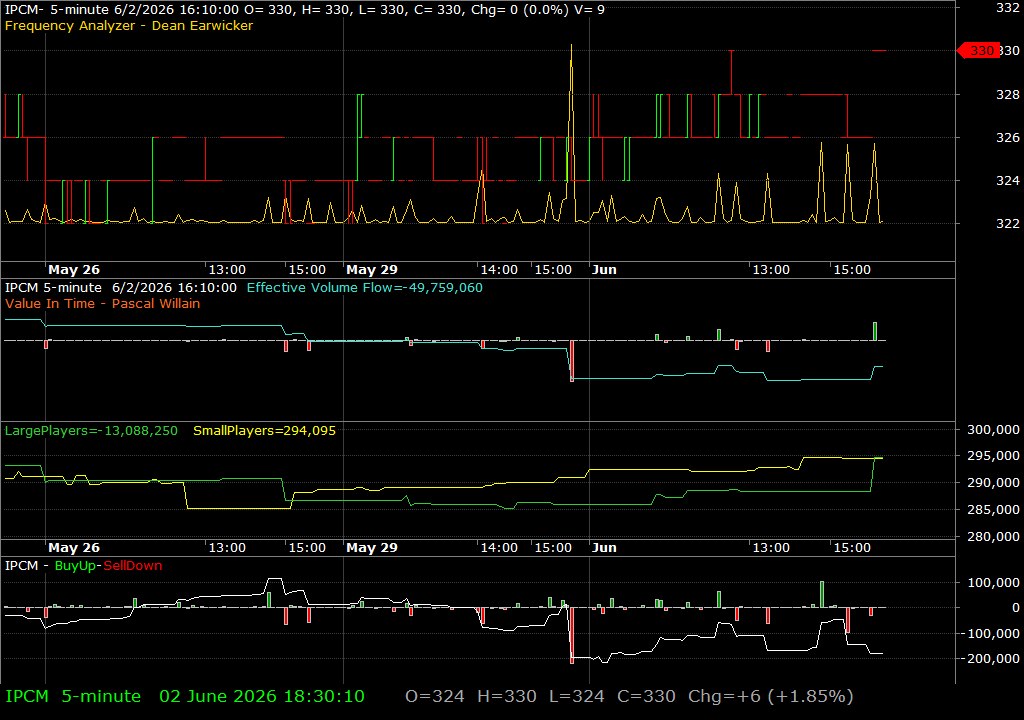Image resolution: width=1024 pixels, height=720 pixels.
Task: Click the 100,000 BuyUp axis label
Action: click(993, 582)
